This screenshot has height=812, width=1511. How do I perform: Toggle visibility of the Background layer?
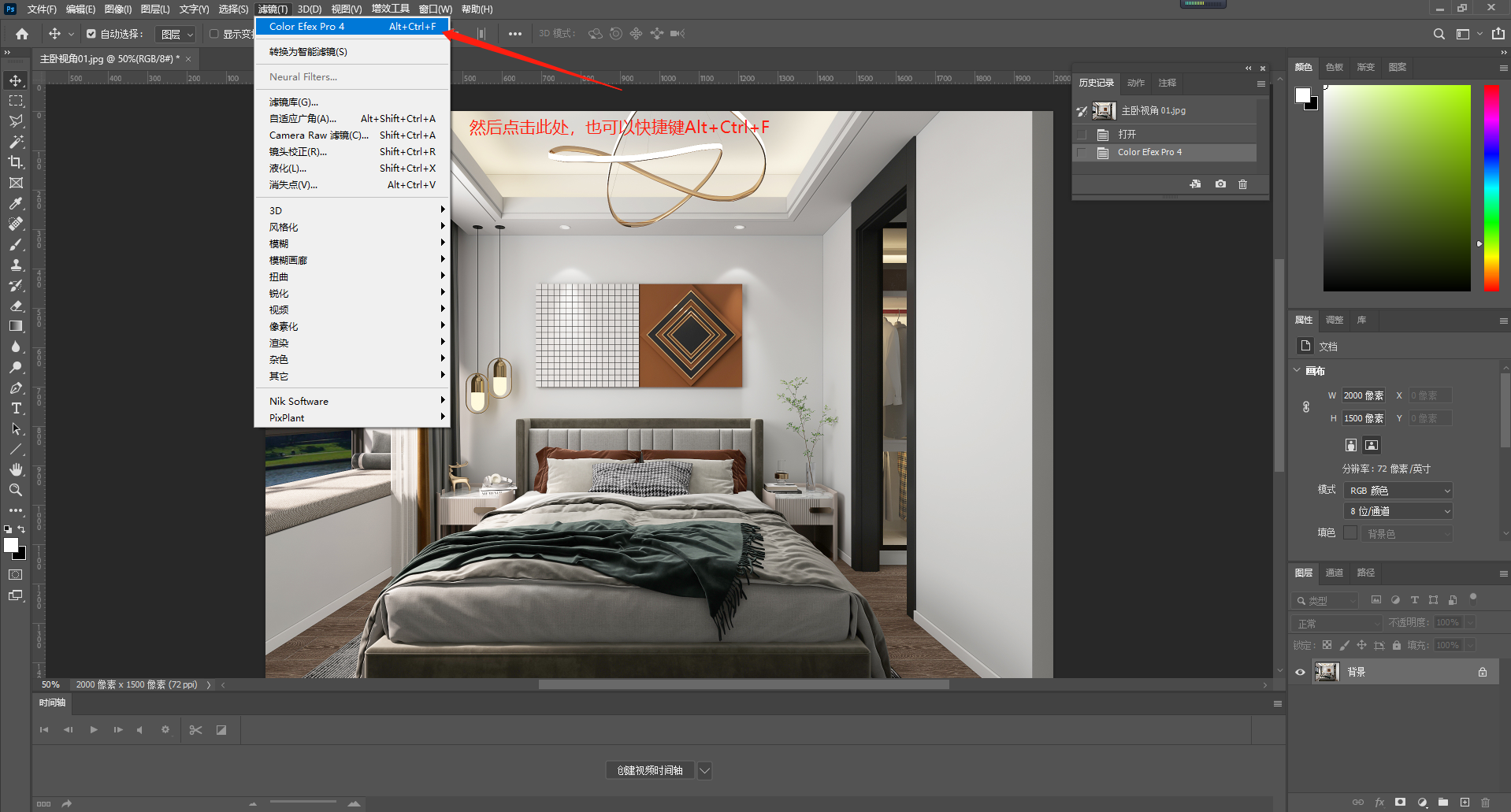[1300, 672]
